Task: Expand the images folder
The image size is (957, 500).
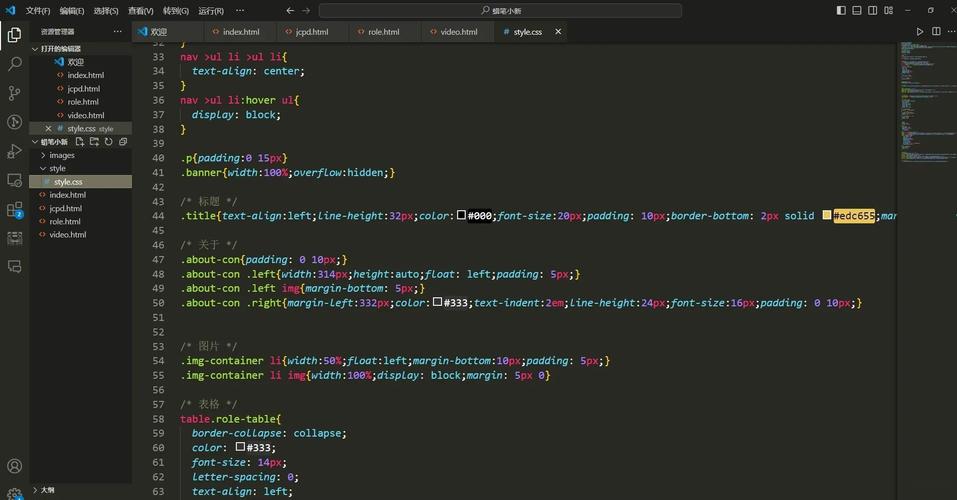Action: [62, 155]
